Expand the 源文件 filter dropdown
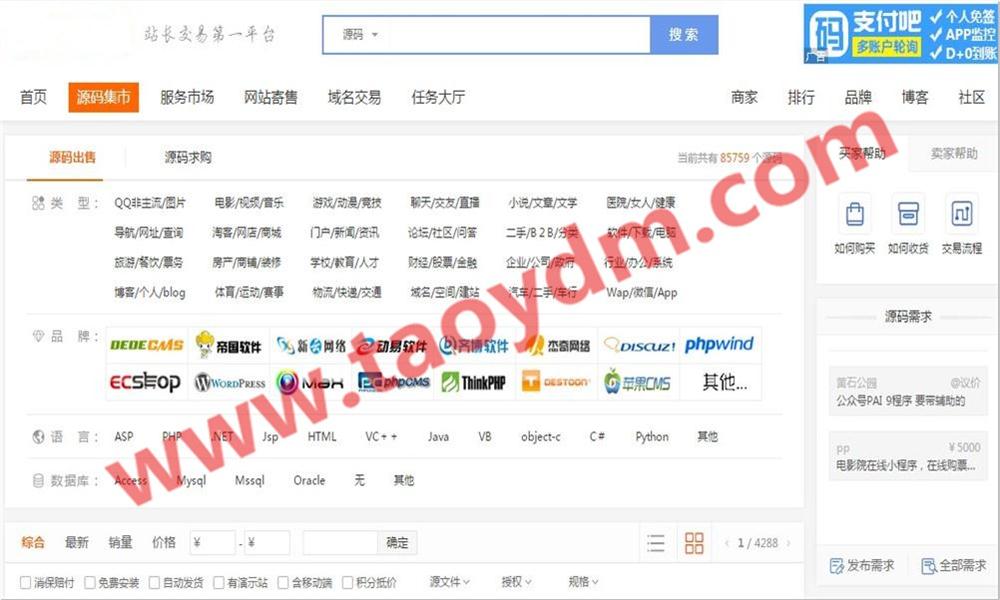 tap(450, 582)
